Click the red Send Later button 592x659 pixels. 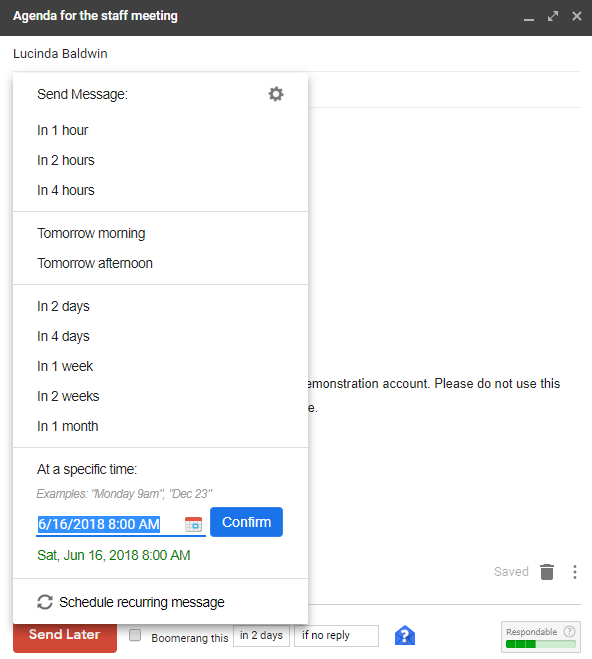point(65,636)
